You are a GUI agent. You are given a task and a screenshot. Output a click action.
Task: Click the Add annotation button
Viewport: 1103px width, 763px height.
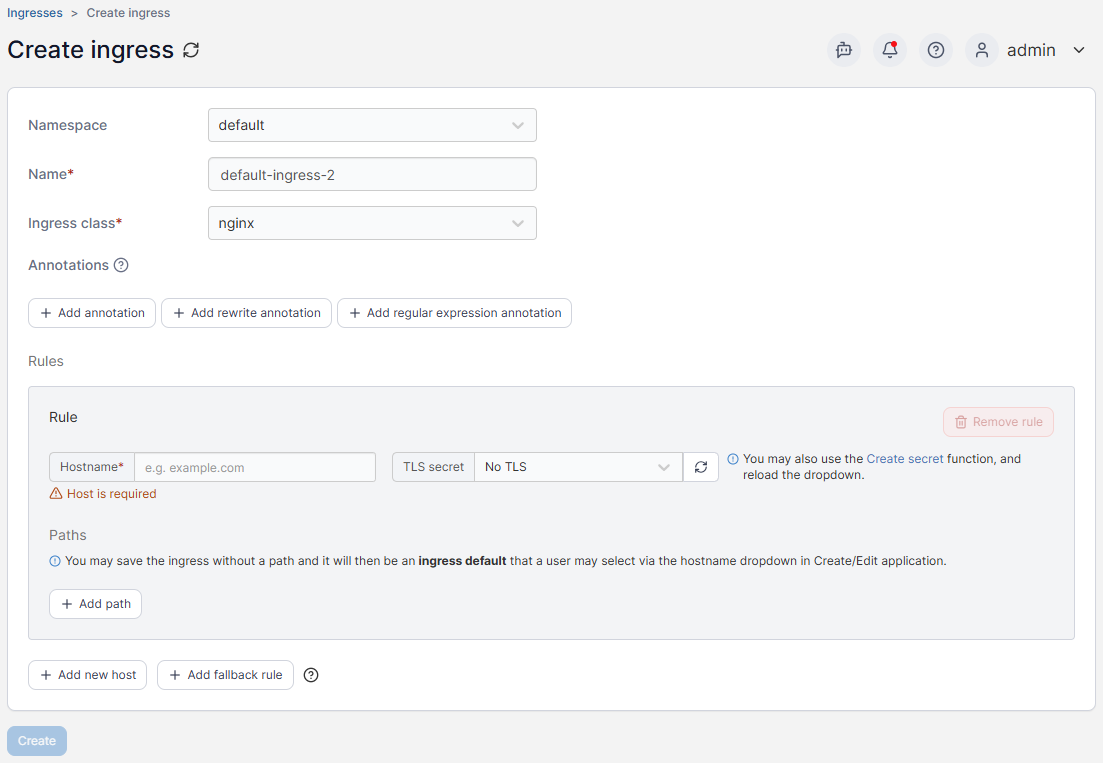pos(92,313)
